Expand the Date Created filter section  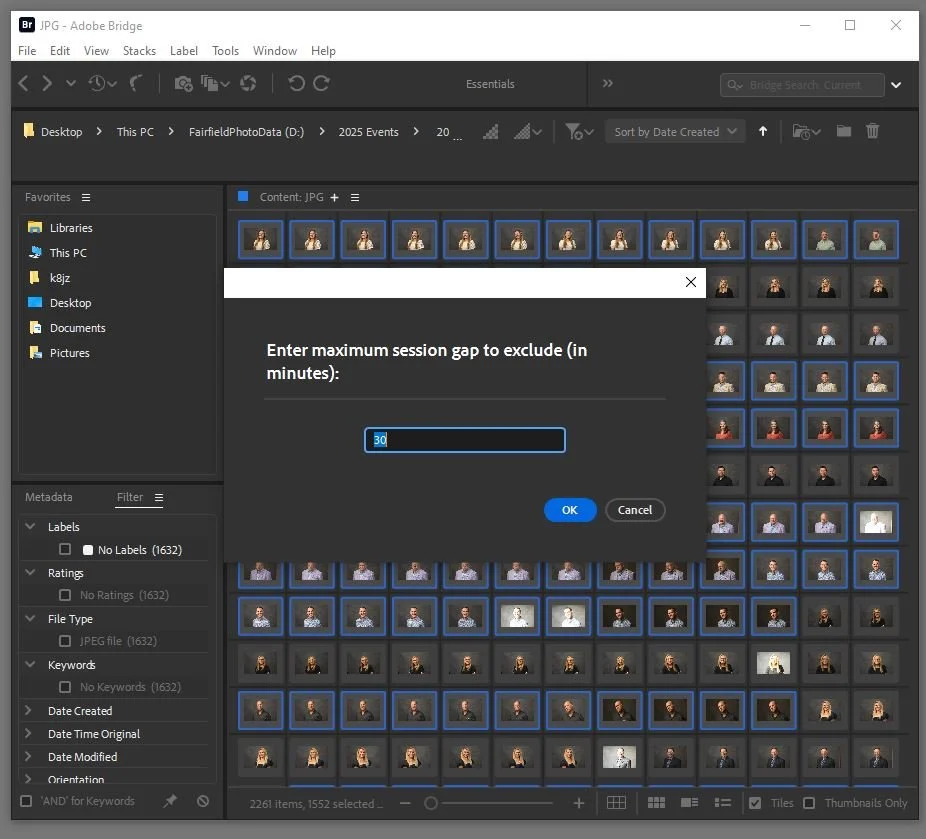[x=28, y=711]
